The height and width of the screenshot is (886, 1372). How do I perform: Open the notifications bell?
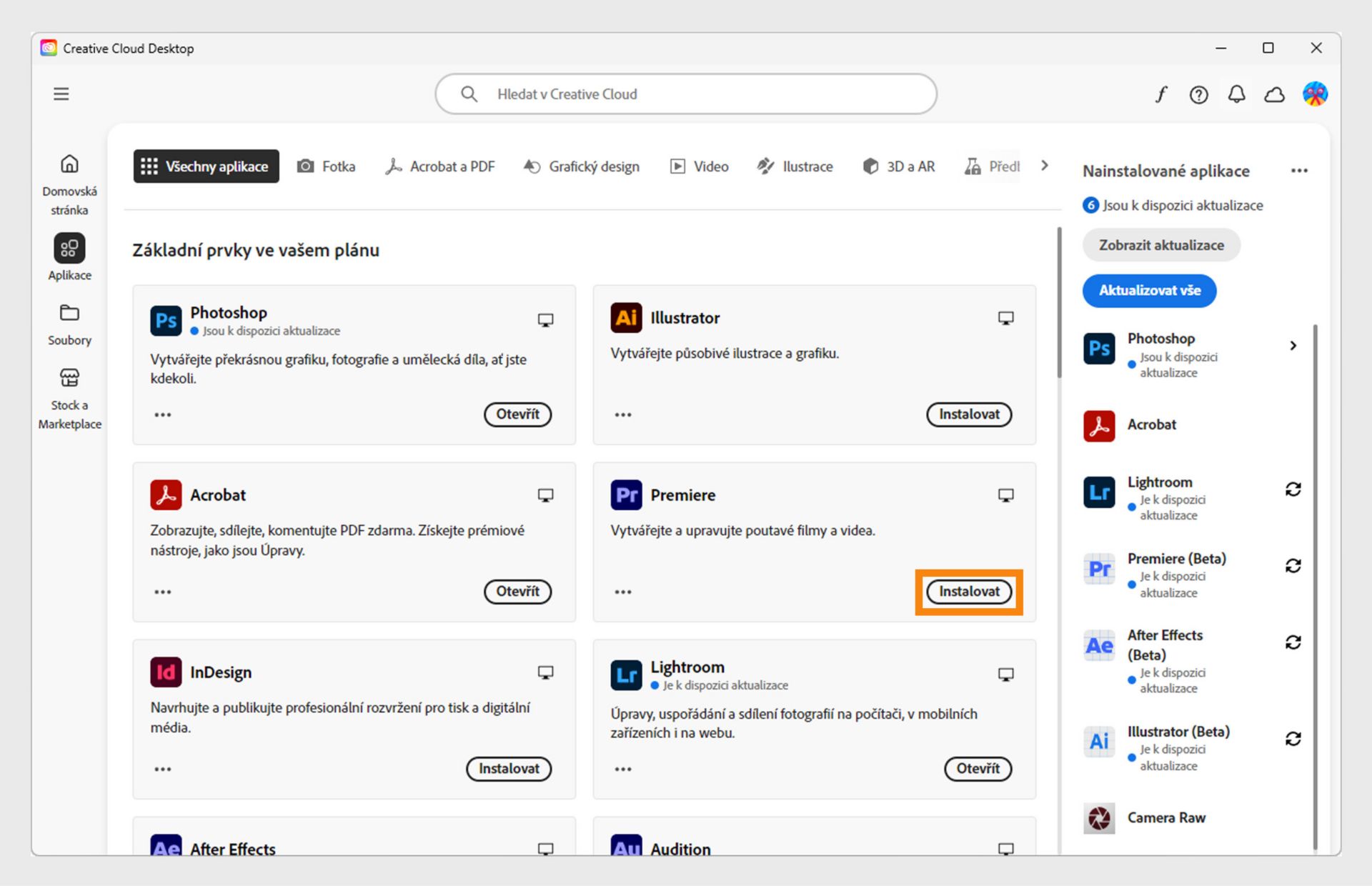click(1236, 94)
